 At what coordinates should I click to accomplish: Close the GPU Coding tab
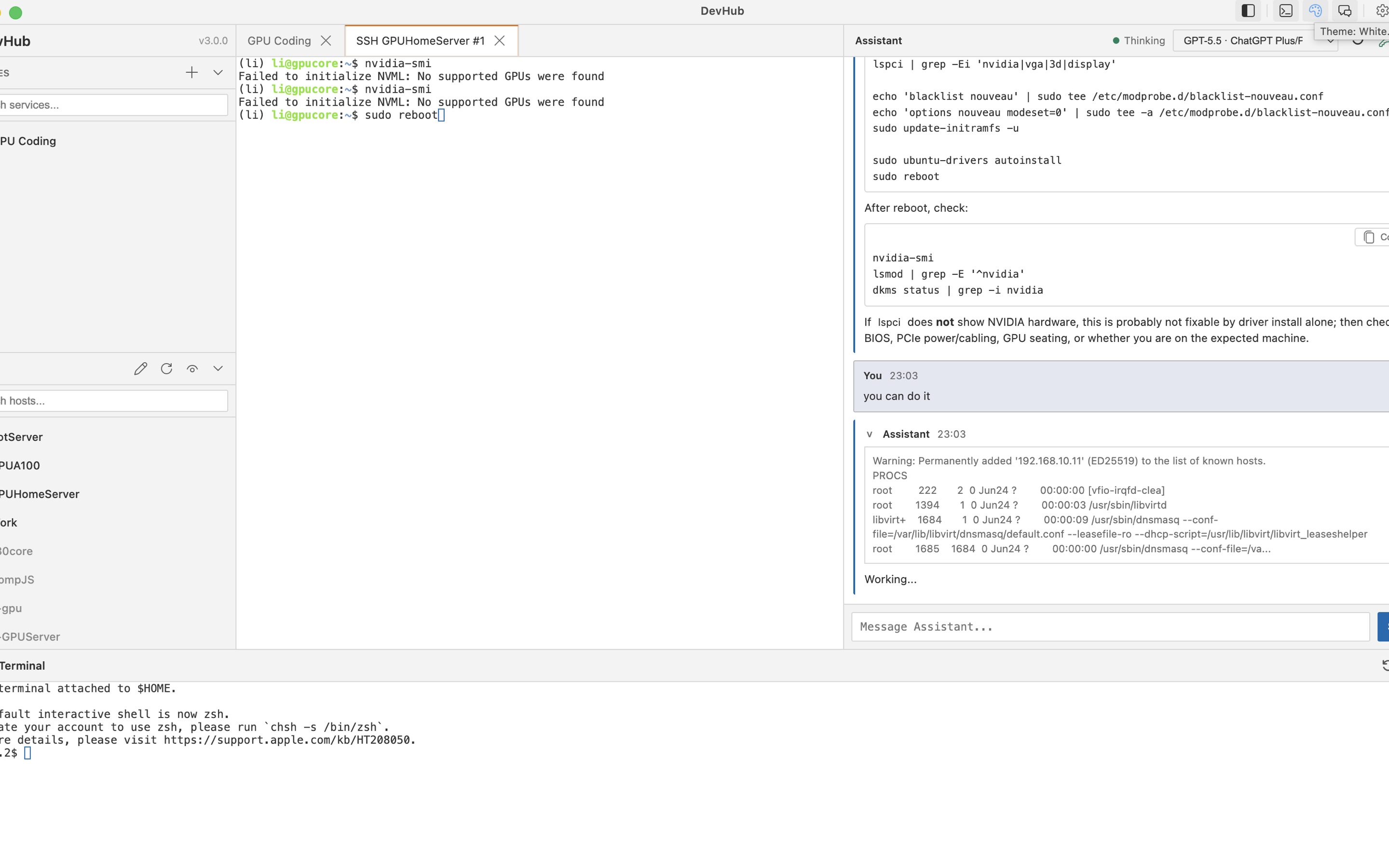point(326,41)
